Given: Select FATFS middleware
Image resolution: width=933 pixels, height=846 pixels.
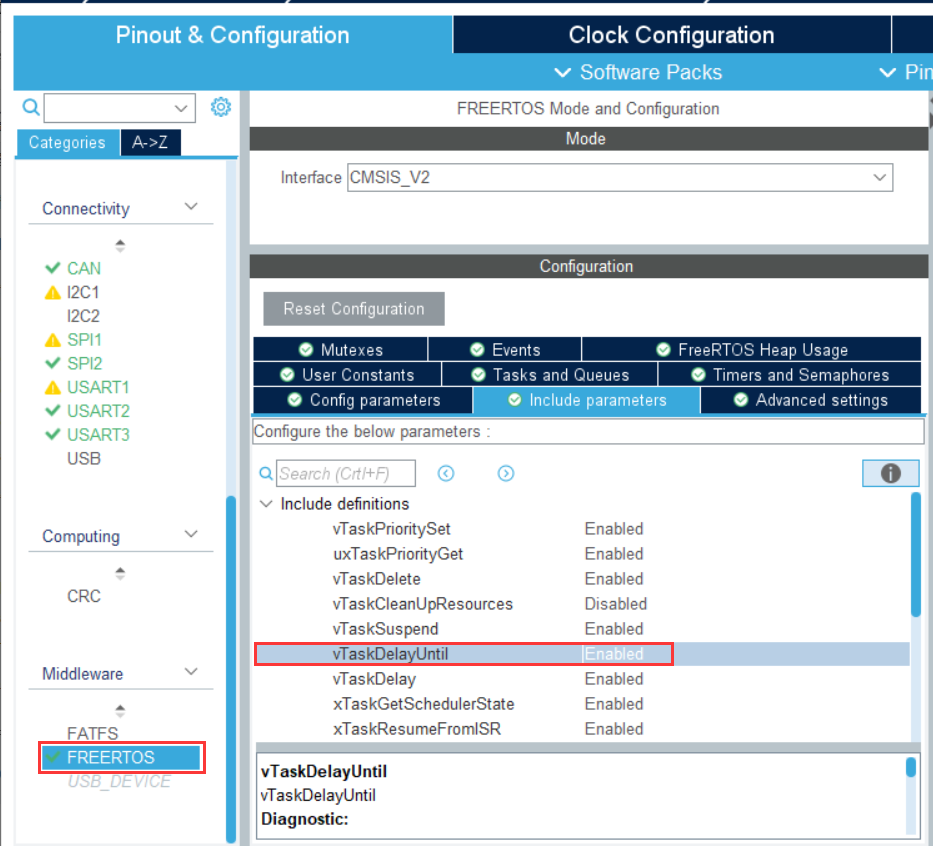Looking at the screenshot, I should (92, 733).
